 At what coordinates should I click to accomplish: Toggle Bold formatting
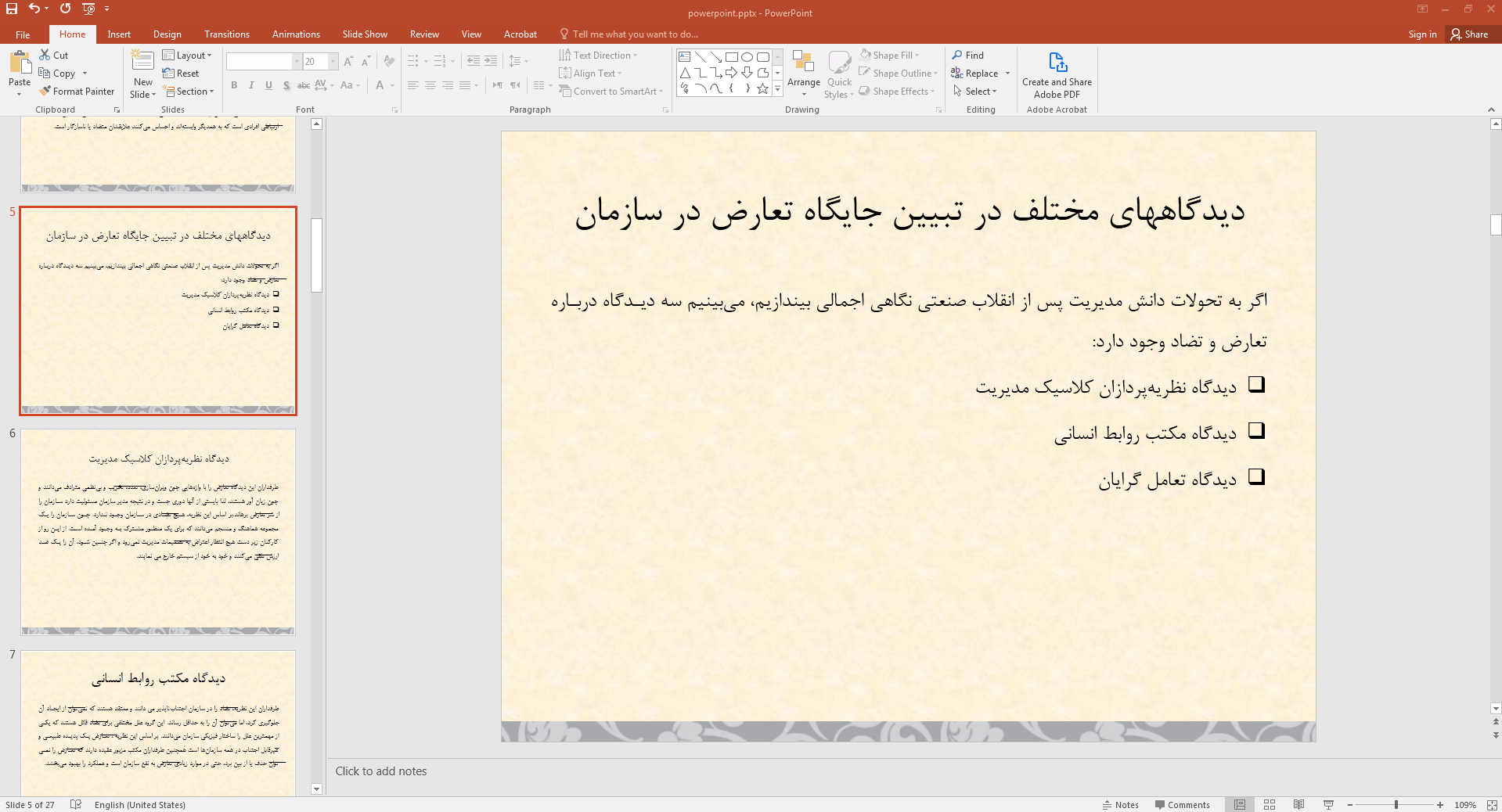click(x=234, y=85)
